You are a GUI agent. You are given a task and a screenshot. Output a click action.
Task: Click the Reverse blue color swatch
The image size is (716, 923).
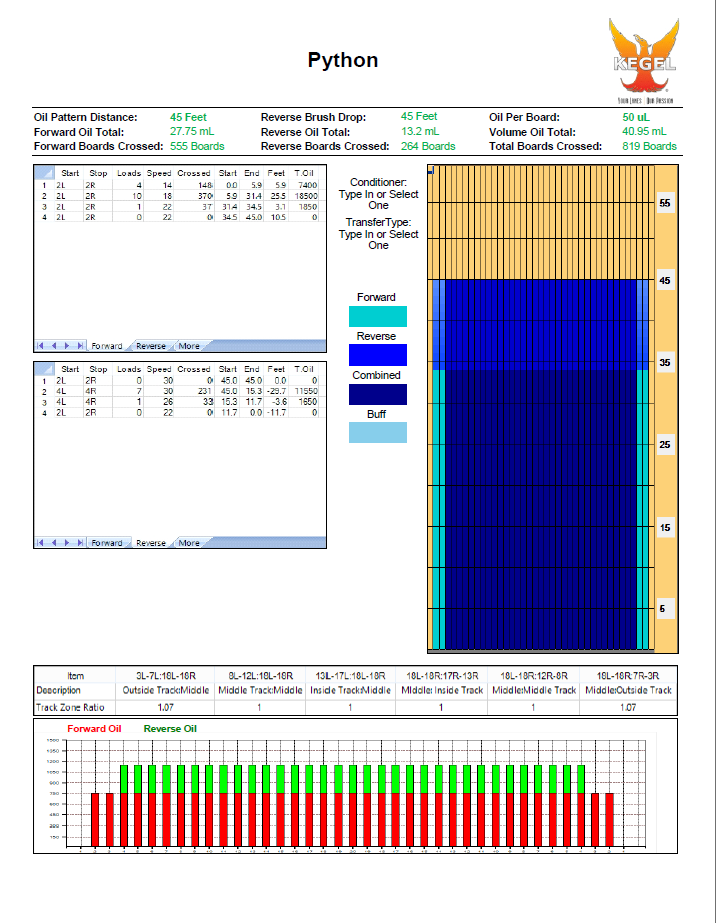[x=377, y=355]
